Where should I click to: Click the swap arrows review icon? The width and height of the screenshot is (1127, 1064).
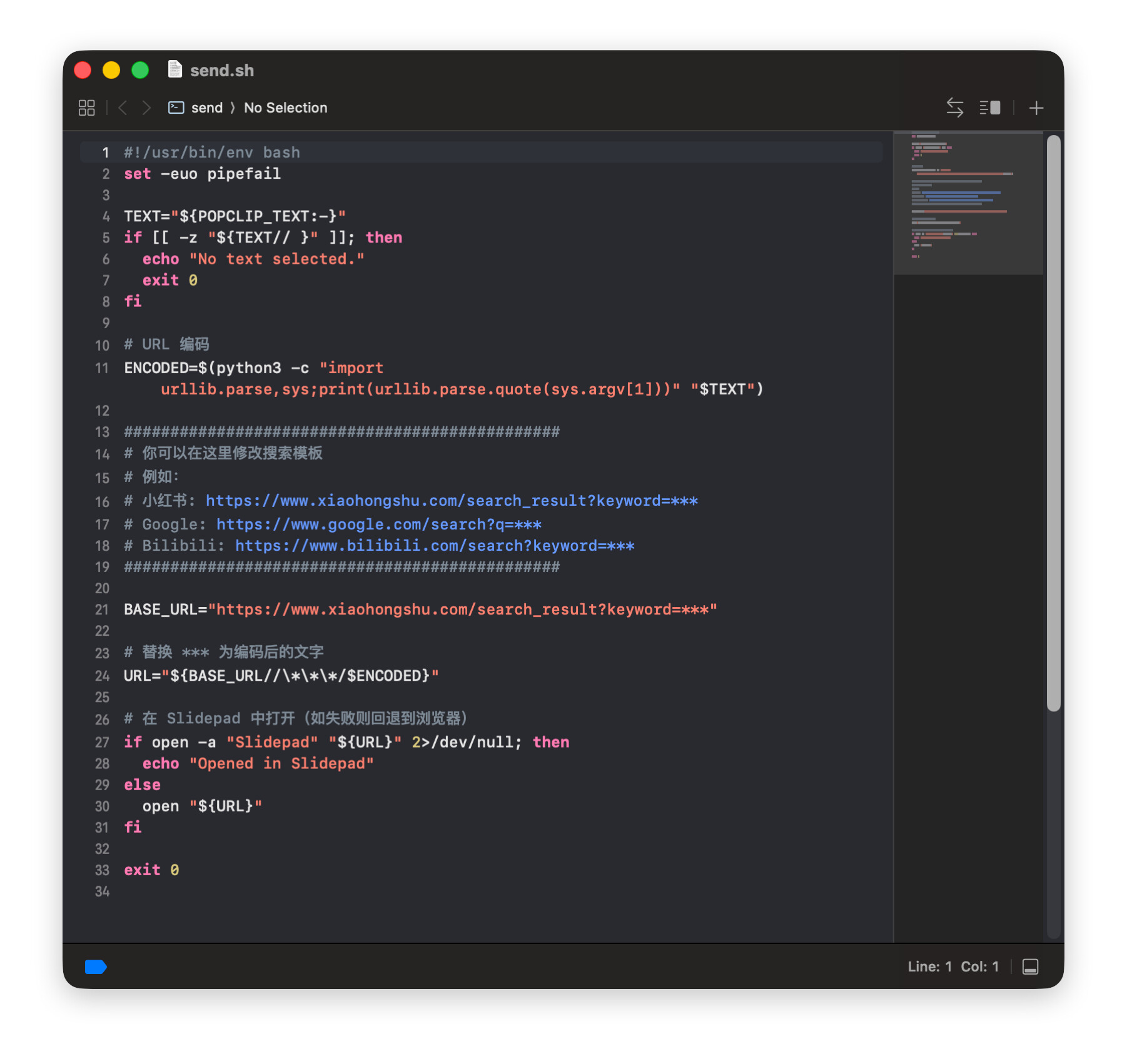pos(954,108)
